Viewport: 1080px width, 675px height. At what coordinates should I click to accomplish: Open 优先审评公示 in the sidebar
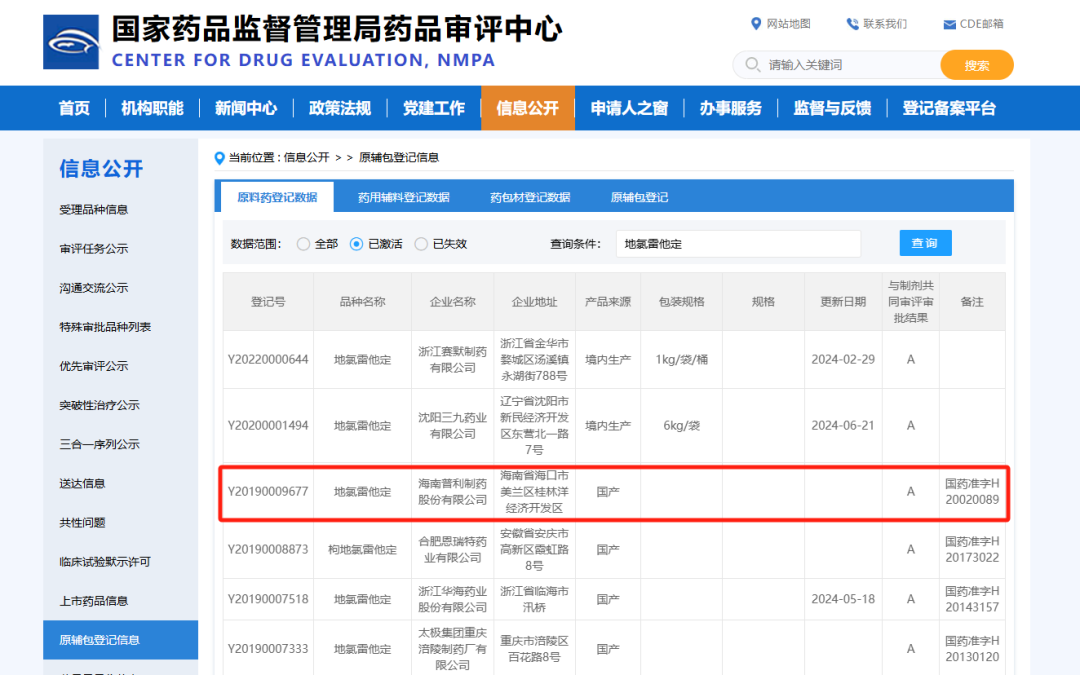[x=94, y=366]
